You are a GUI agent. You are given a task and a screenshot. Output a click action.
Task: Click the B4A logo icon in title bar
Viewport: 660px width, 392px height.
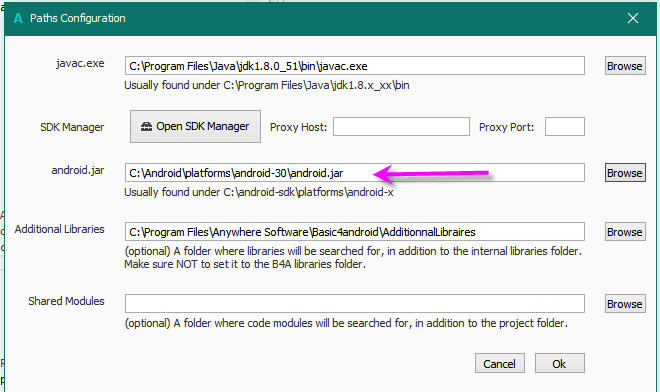pos(18,18)
